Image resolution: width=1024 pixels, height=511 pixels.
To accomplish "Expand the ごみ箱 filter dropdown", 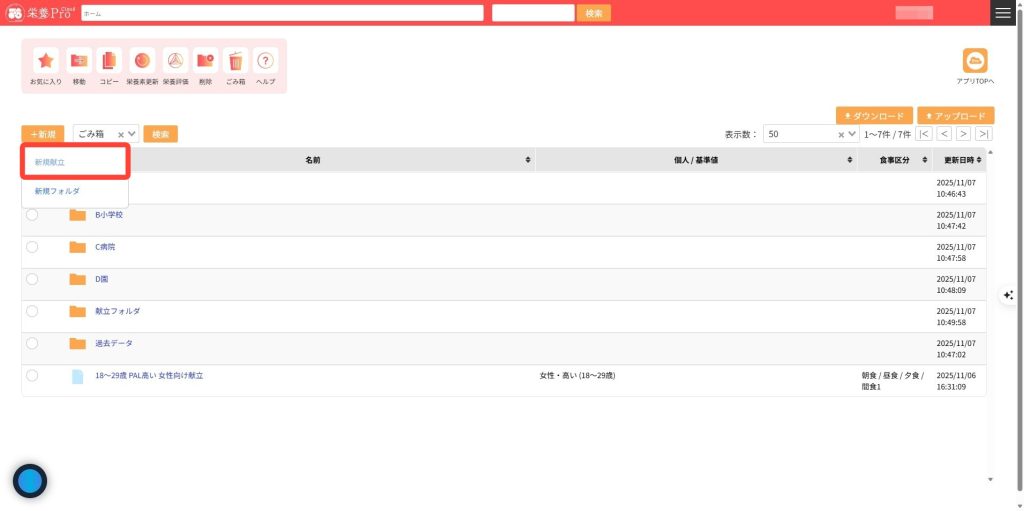I will pos(132,134).
